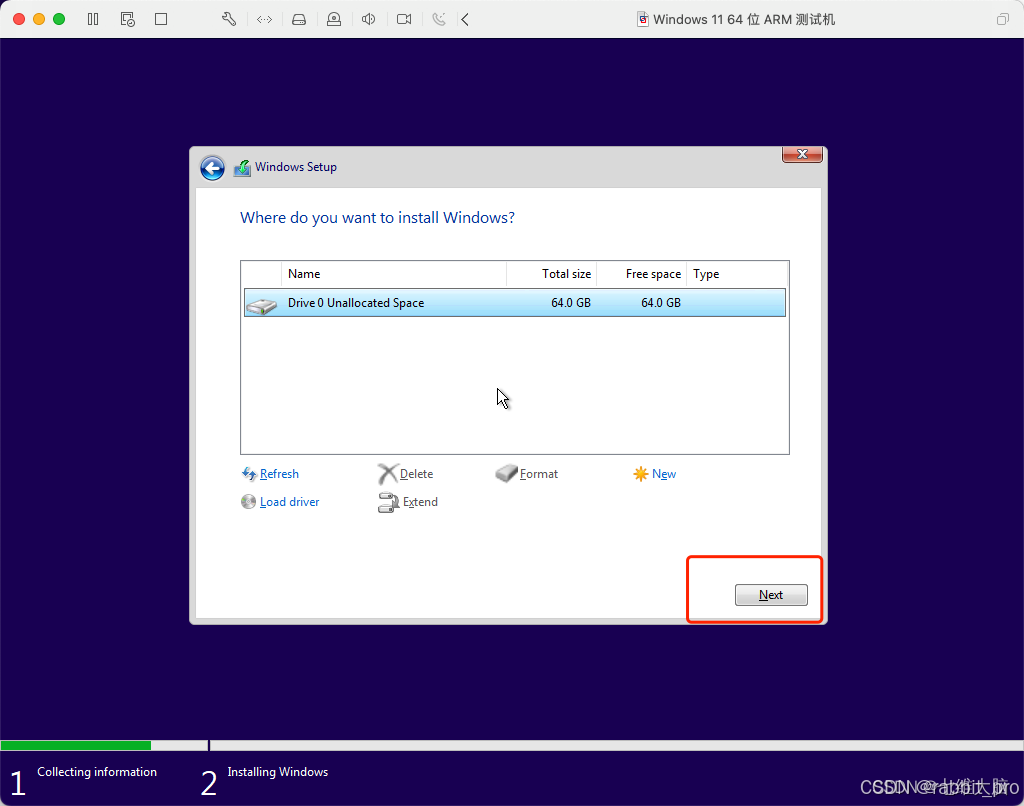
Task: Click the CD/DVD drive toolbar icon
Action: pos(334,20)
